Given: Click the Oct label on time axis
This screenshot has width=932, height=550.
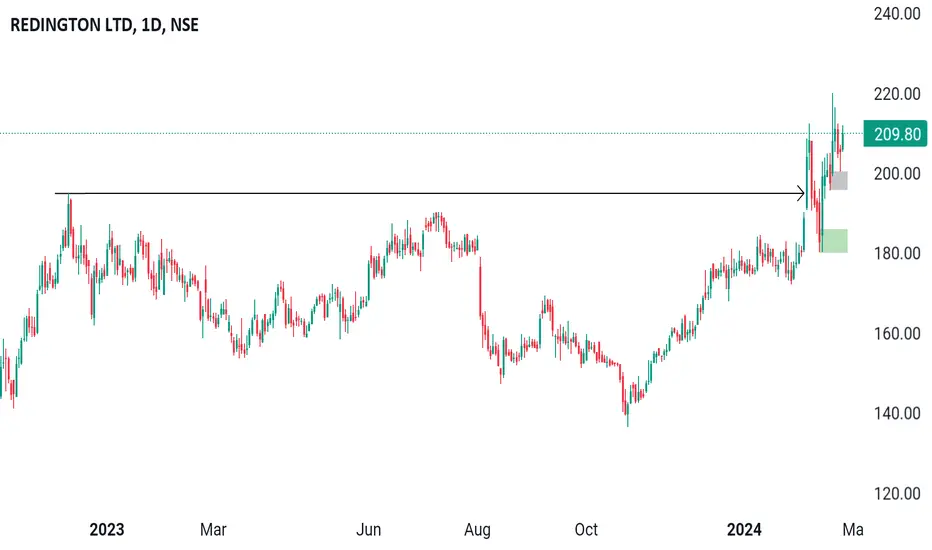Looking at the screenshot, I should pyautogui.click(x=586, y=529).
